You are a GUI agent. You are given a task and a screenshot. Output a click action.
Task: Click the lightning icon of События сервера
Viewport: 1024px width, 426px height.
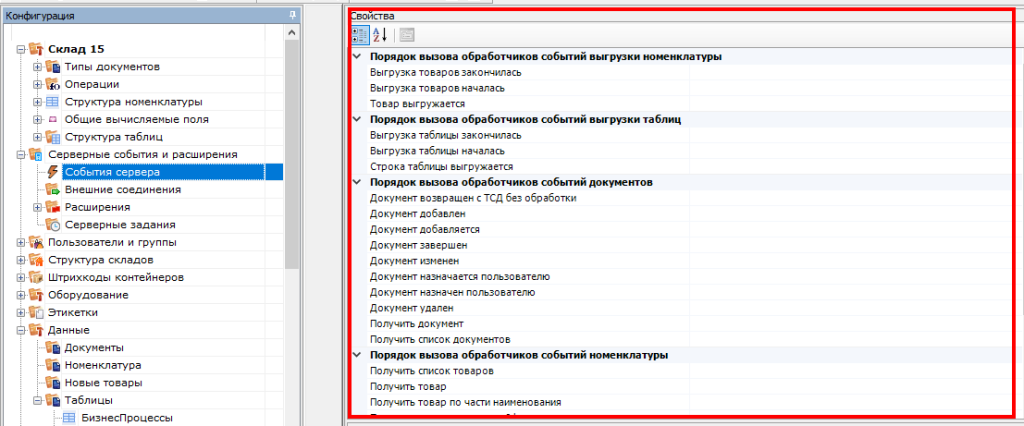click(53, 172)
